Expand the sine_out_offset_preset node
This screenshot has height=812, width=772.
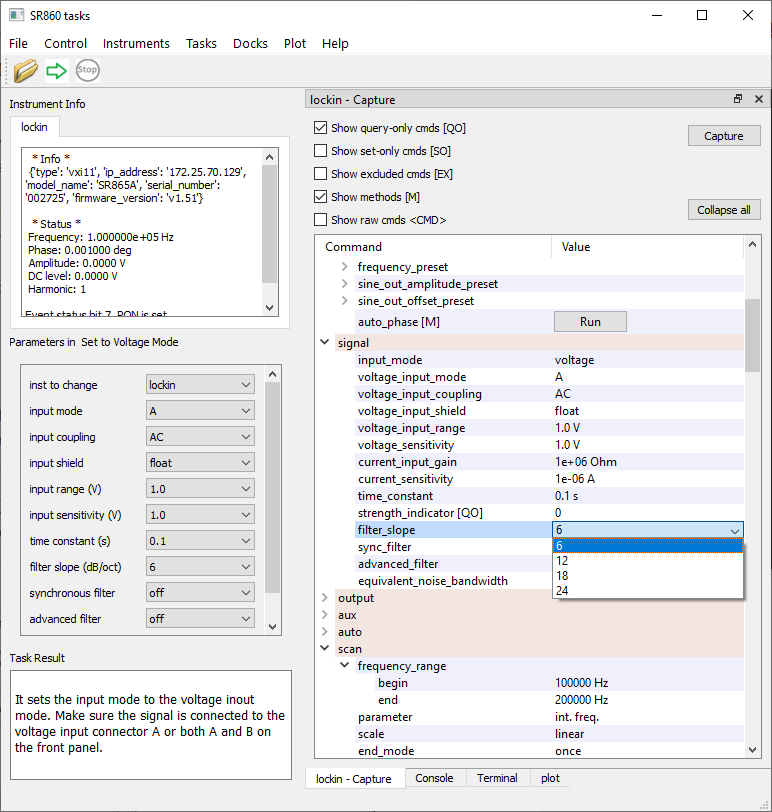coord(344,301)
